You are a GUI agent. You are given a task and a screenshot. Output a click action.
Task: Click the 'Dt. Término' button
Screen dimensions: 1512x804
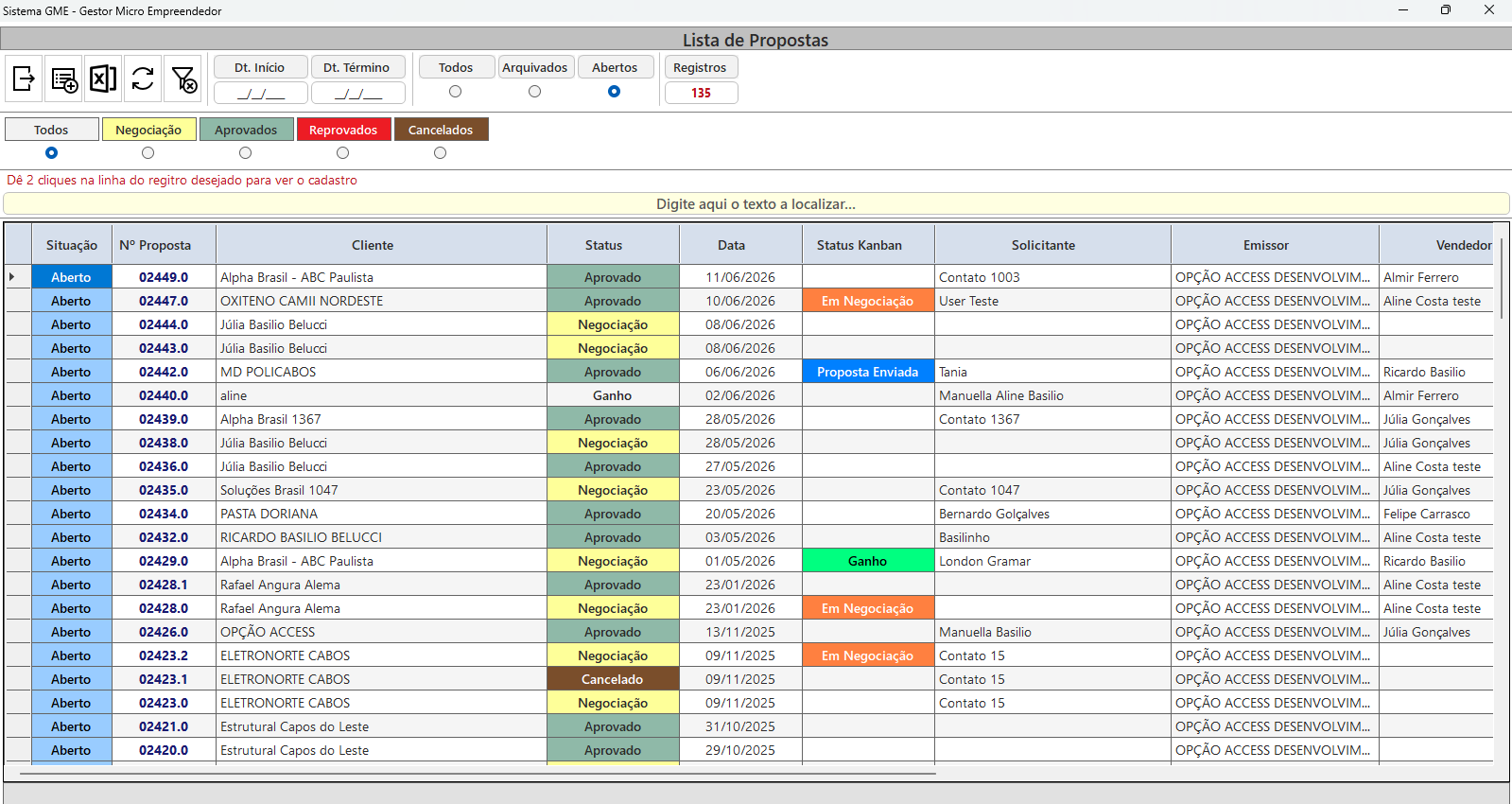tap(357, 67)
